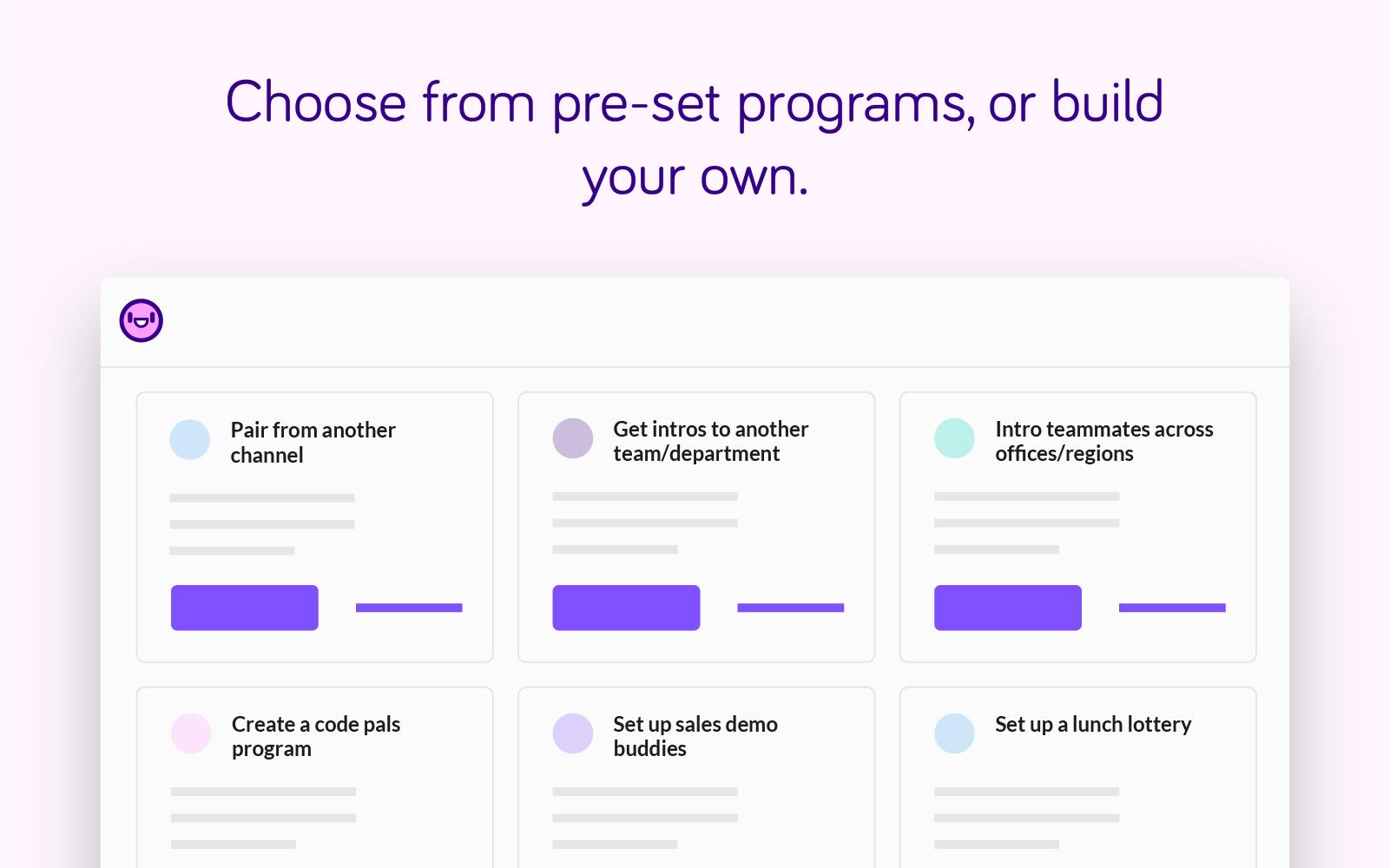Viewport: 1390px width, 868px height.
Task: Click the pink circle icon for Create a code pals program
Action: click(x=191, y=733)
